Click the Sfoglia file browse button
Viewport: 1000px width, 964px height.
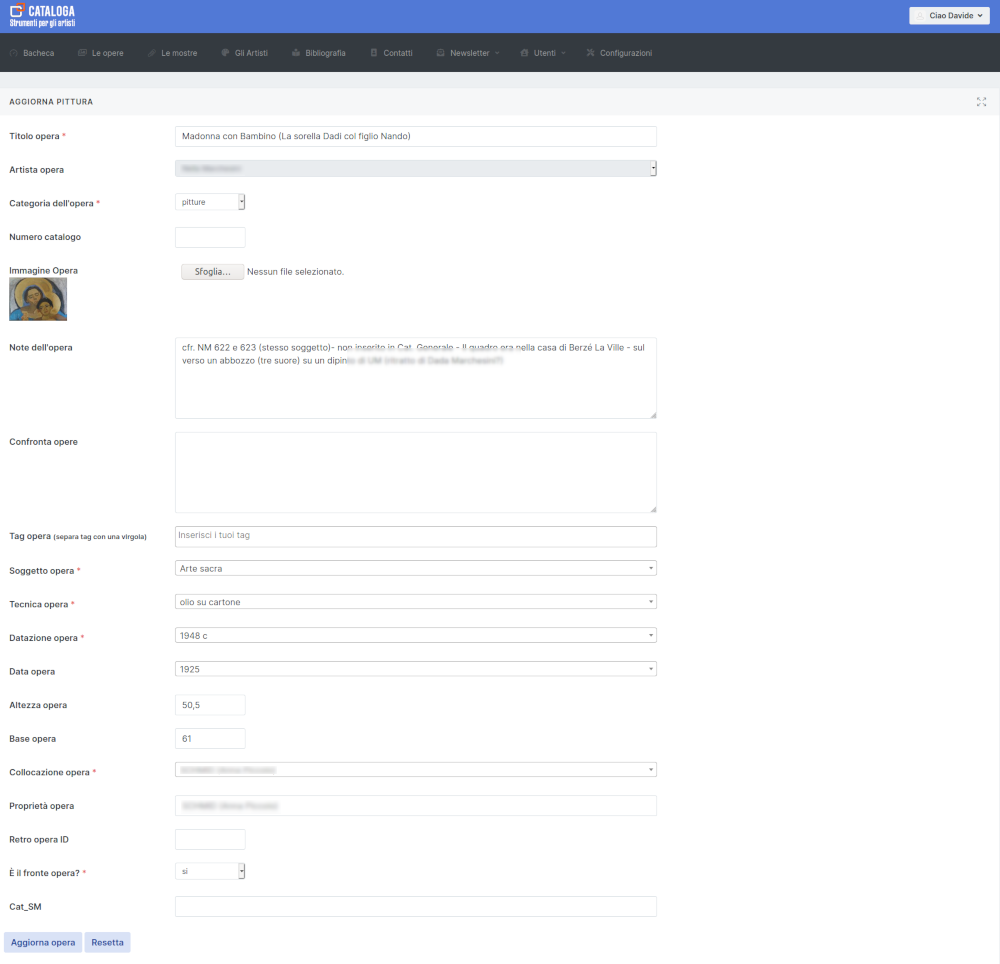pyautogui.click(x=212, y=272)
